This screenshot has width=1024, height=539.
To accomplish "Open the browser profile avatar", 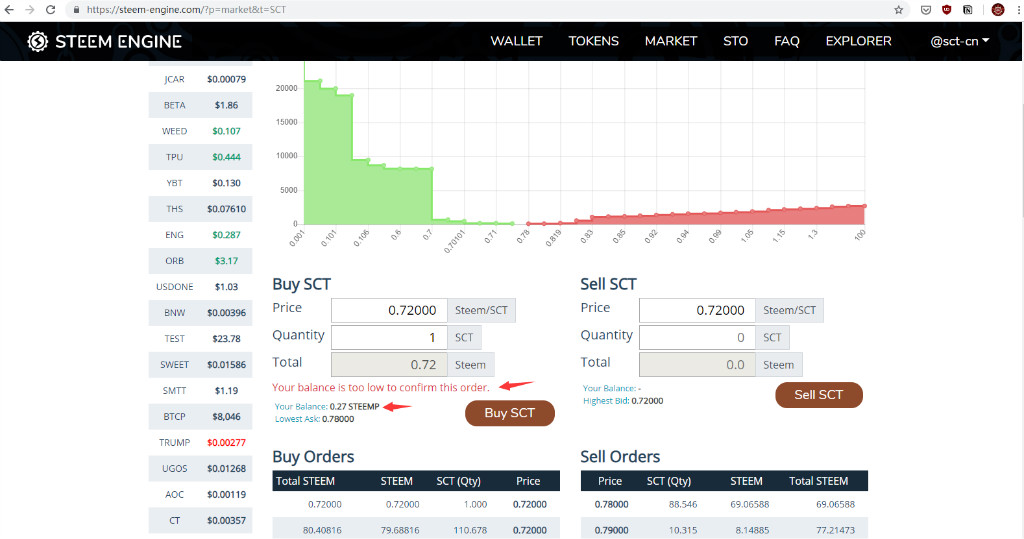I will pos(997,10).
